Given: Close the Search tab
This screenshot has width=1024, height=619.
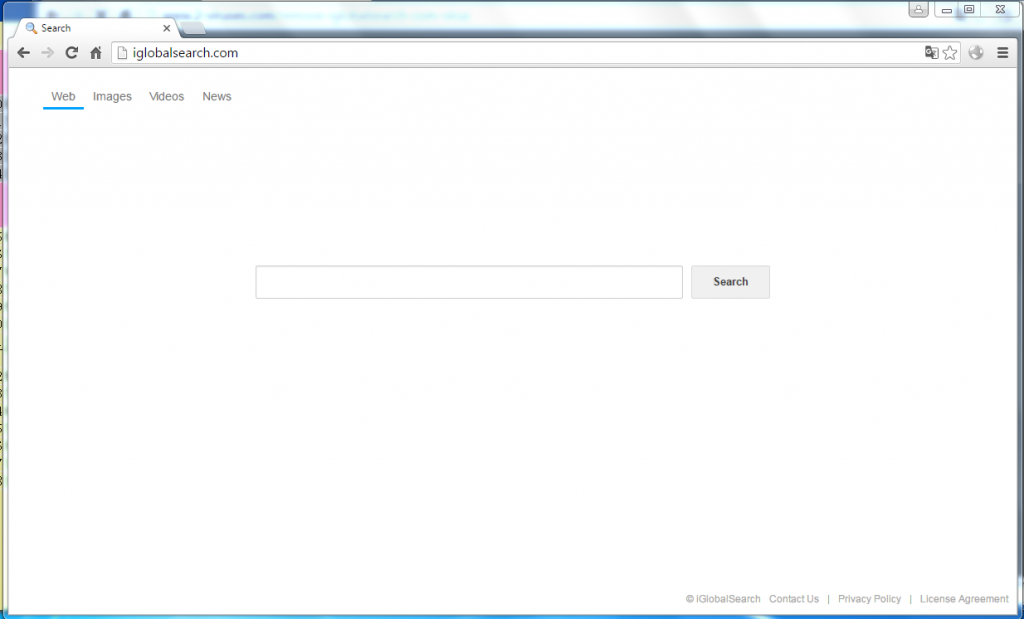Looking at the screenshot, I should 167,28.
